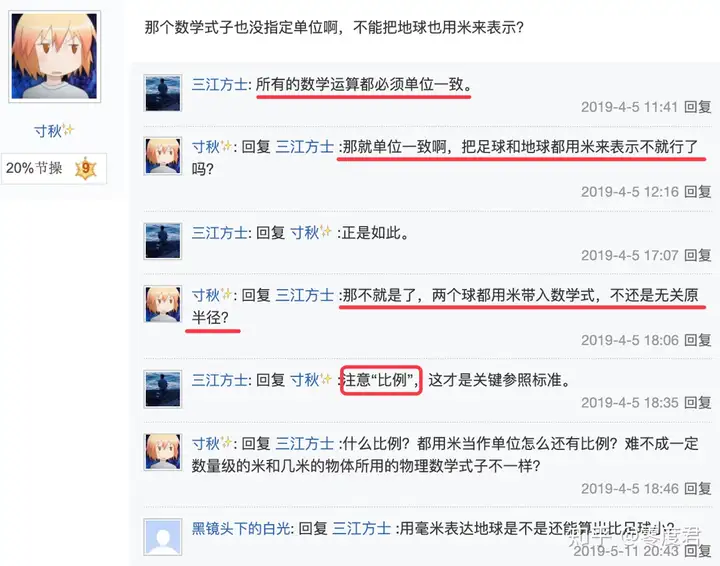The width and height of the screenshot is (720, 566).
Task: Click the level 9 star badge
Action: [85, 168]
